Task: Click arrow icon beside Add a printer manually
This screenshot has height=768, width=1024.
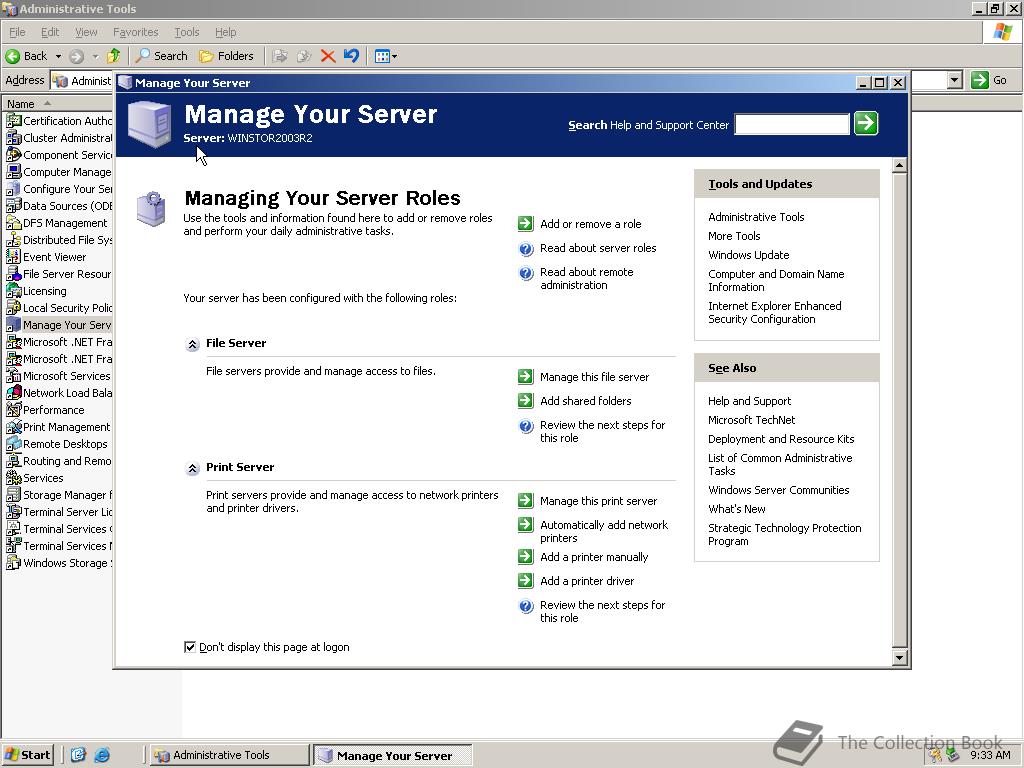Action: coord(526,556)
